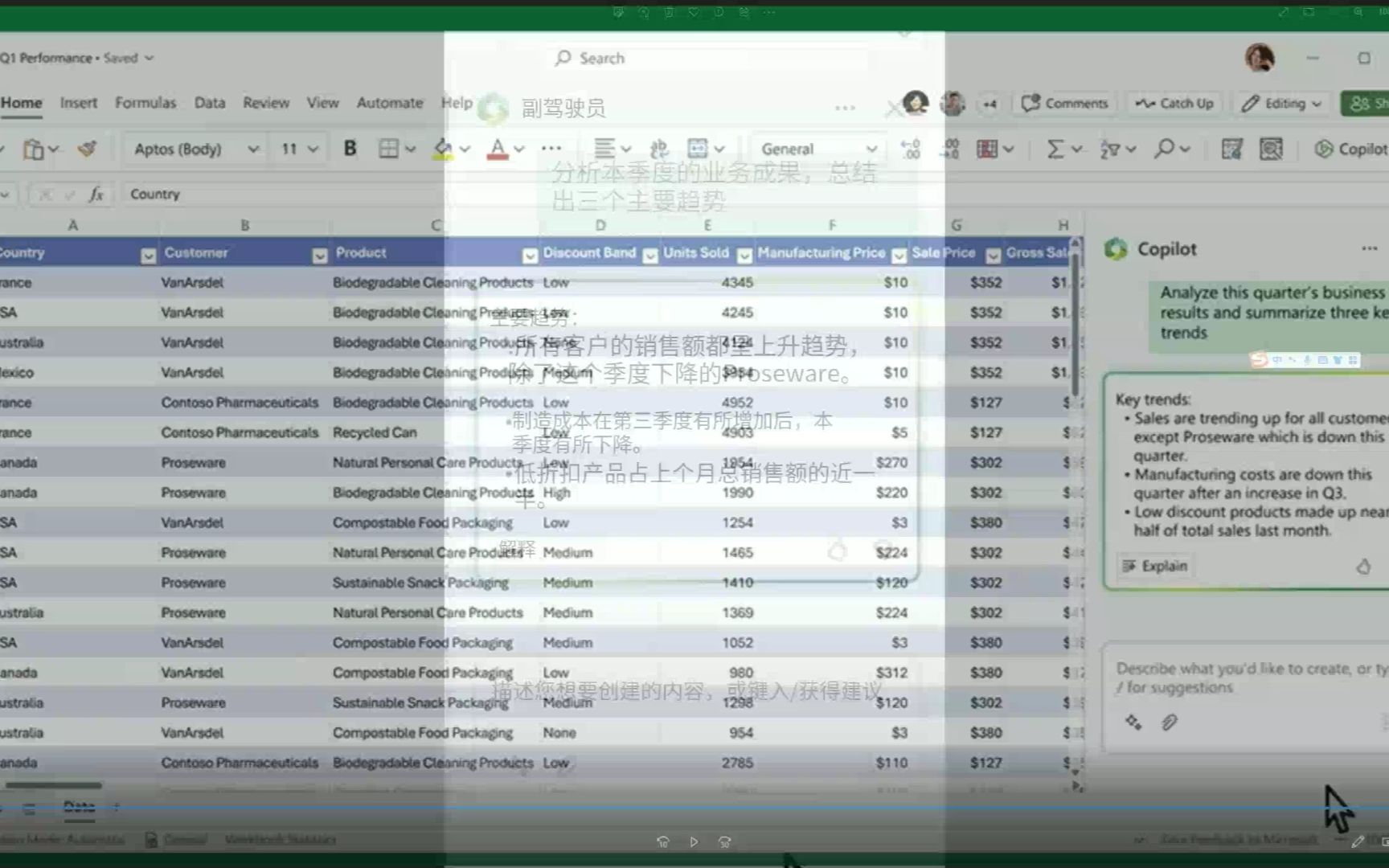Screen dimensions: 1389x868
Task: Open the conditional formatting tool
Action: pyautogui.click(x=987, y=149)
